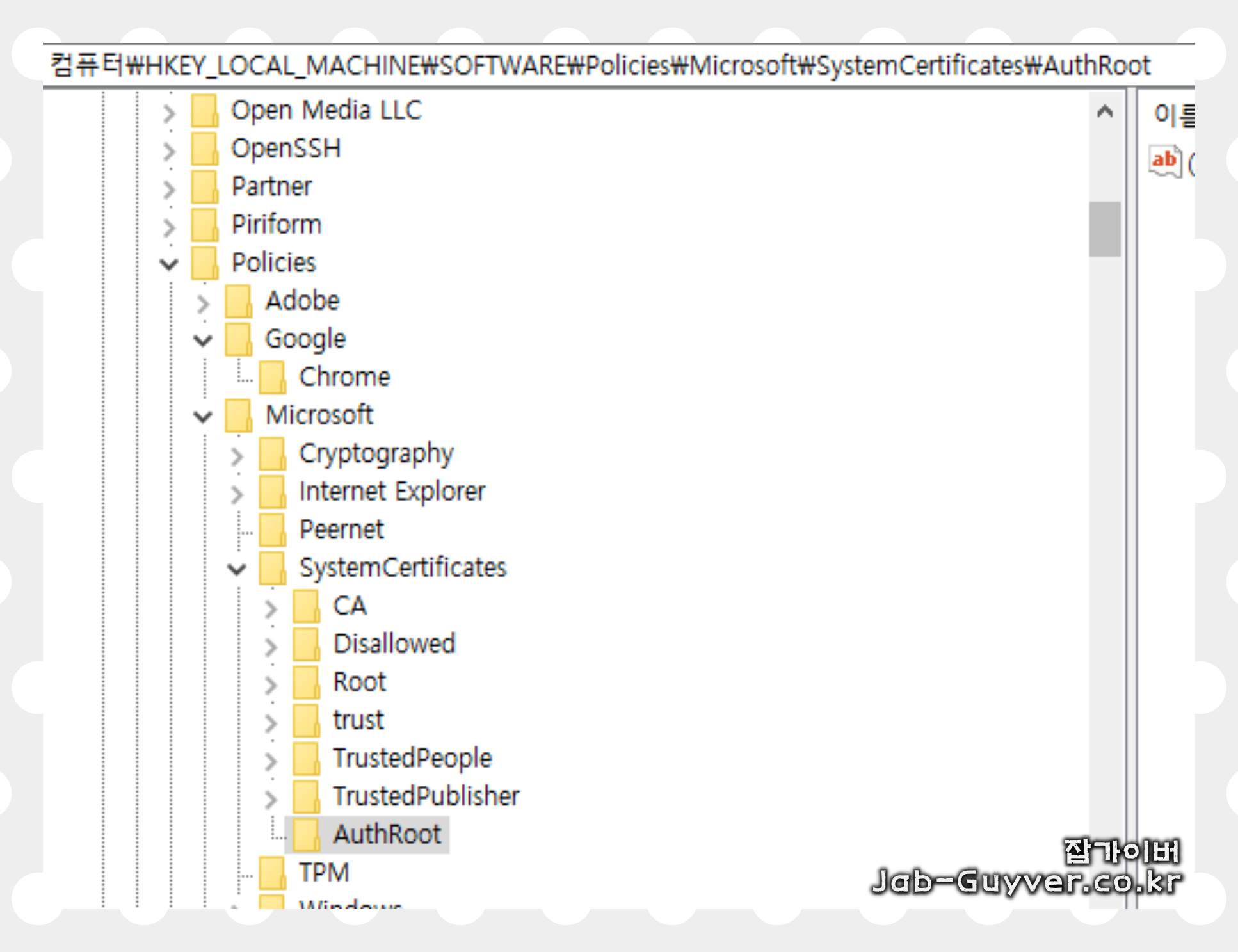Click the Peernet folder icon

click(272, 529)
